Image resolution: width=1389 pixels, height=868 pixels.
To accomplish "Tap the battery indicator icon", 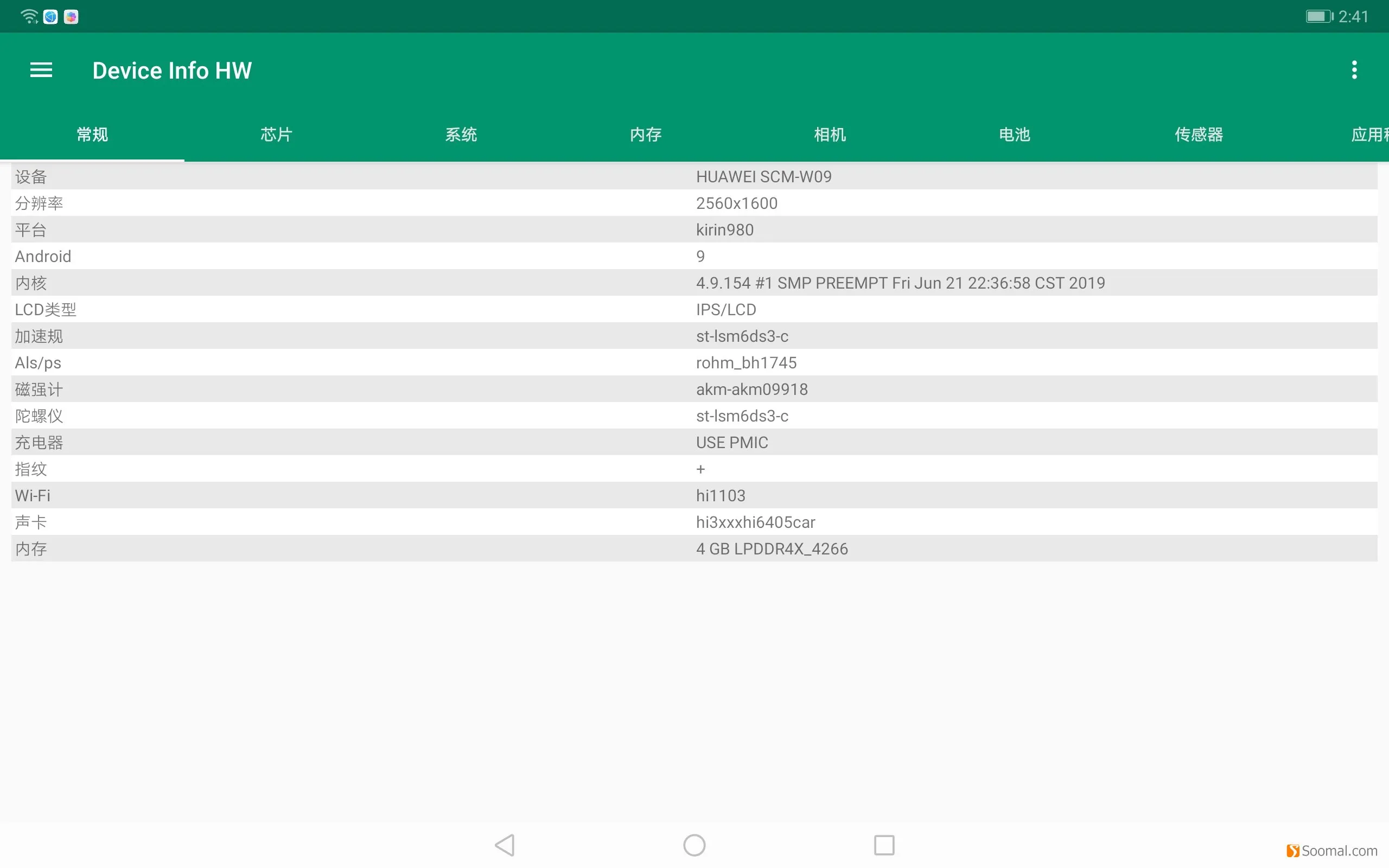I will point(1320,17).
